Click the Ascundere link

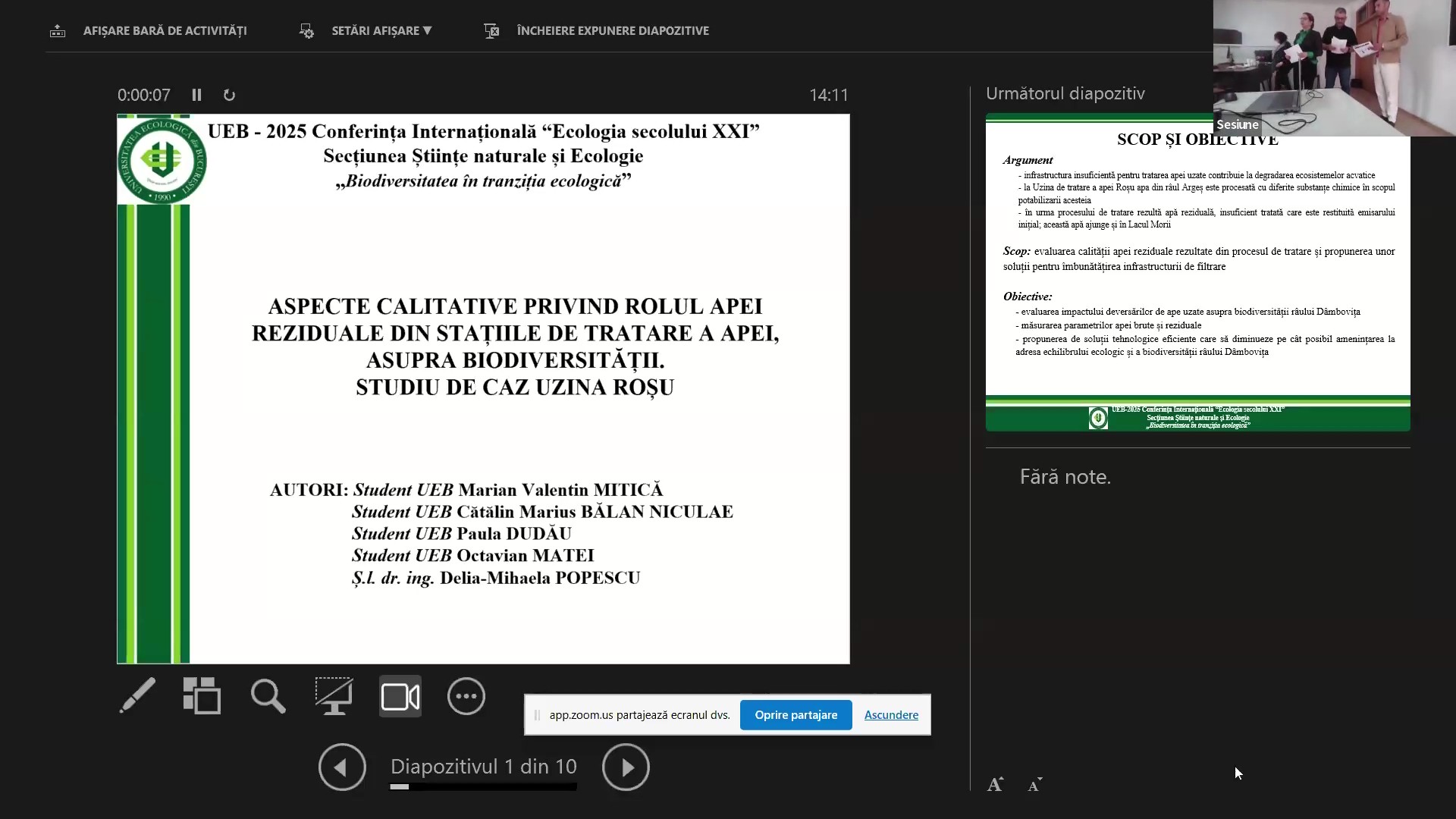(891, 715)
